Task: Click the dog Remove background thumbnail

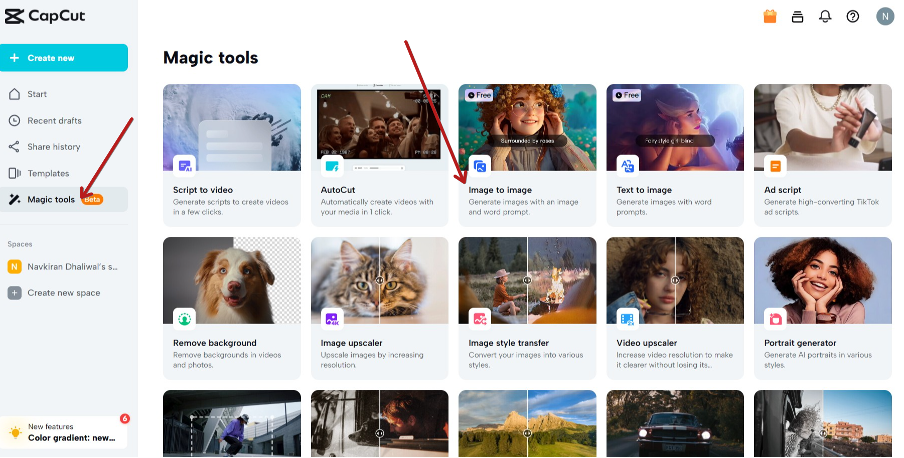Action: point(232,280)
